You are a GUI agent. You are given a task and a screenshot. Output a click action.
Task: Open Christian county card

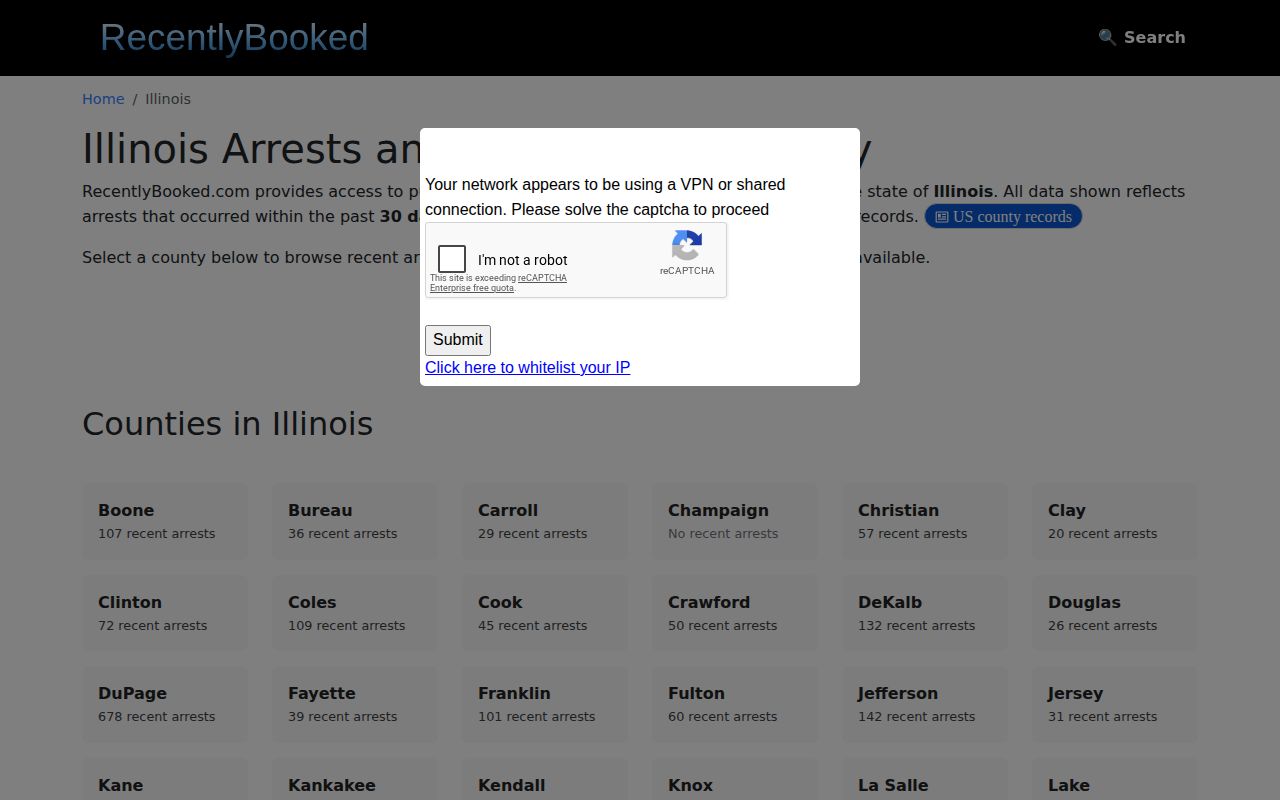(x=925, y=521)
